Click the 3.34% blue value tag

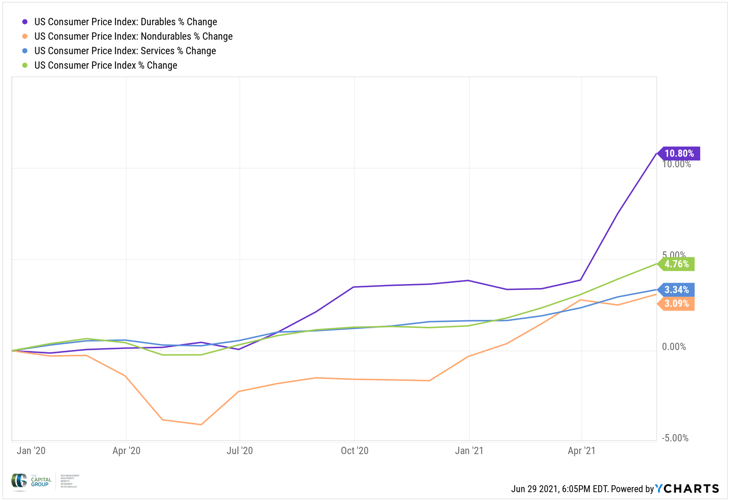677,290
